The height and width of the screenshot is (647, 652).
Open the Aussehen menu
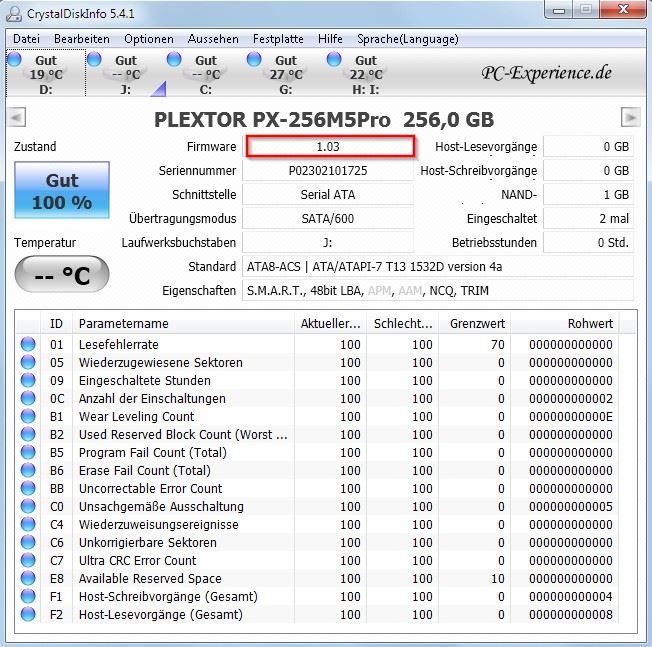coord(213,39)
